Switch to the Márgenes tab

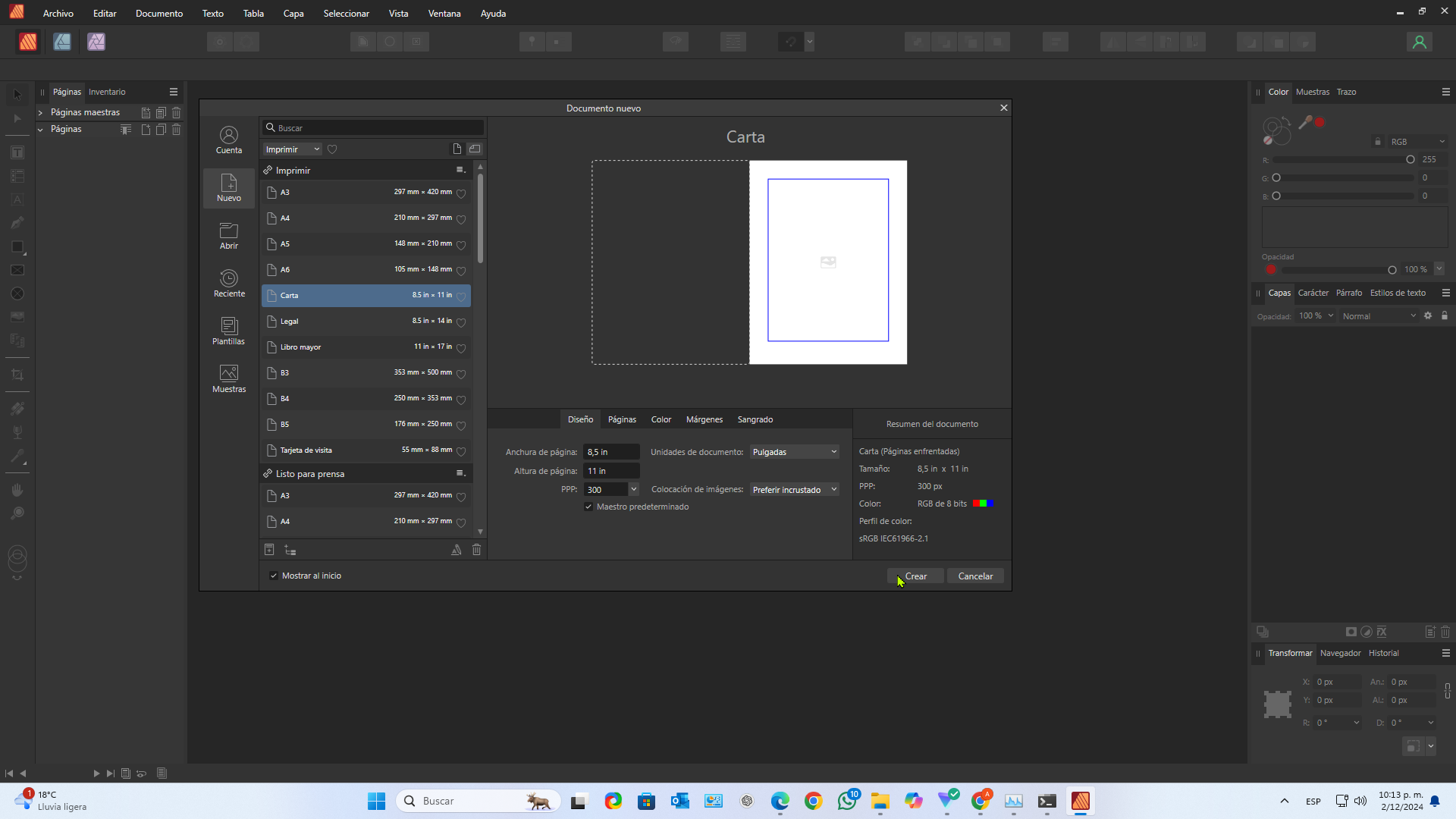(x=704, y=419)
